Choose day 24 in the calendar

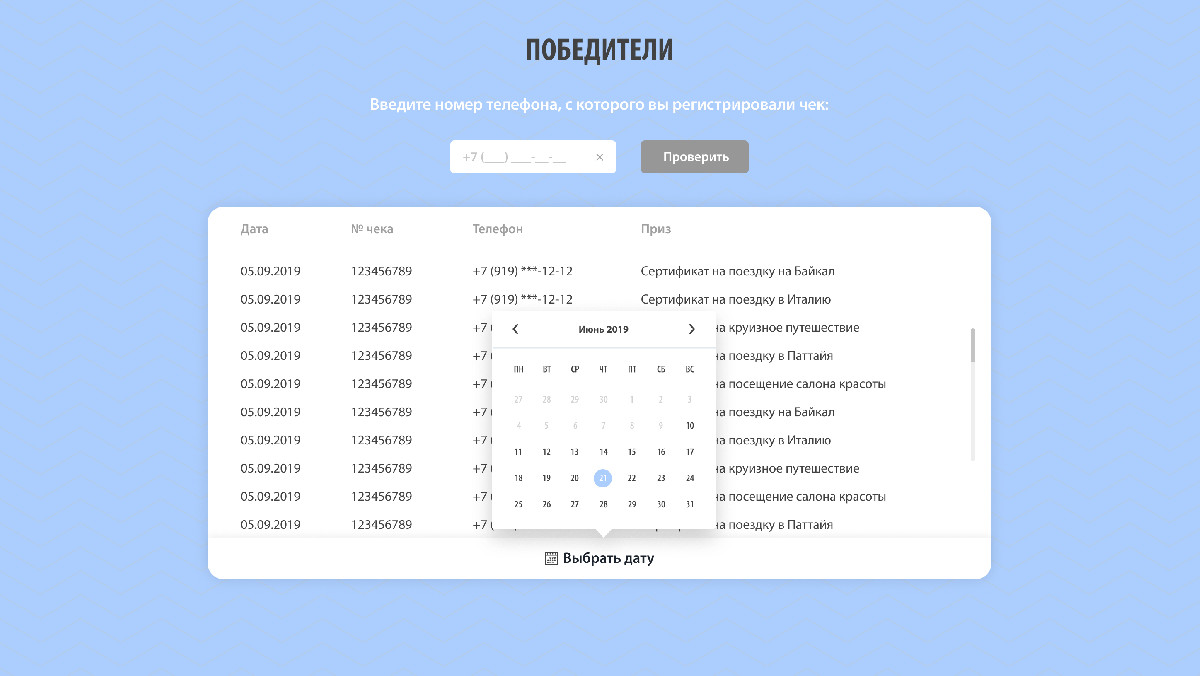pyautogui.click(x=690, y=478)
